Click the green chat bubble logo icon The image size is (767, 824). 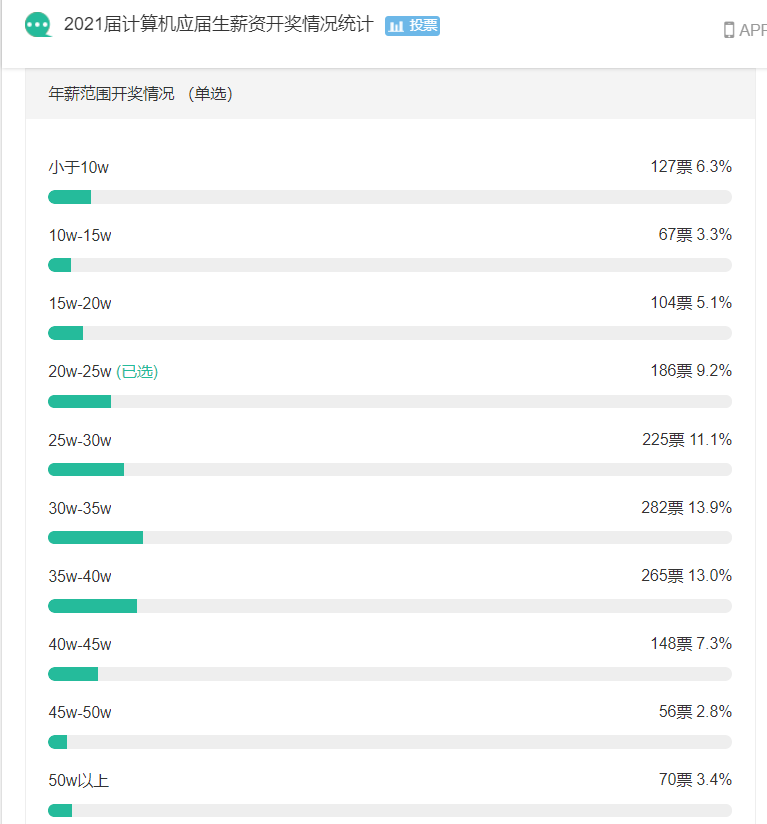(38, 25)
